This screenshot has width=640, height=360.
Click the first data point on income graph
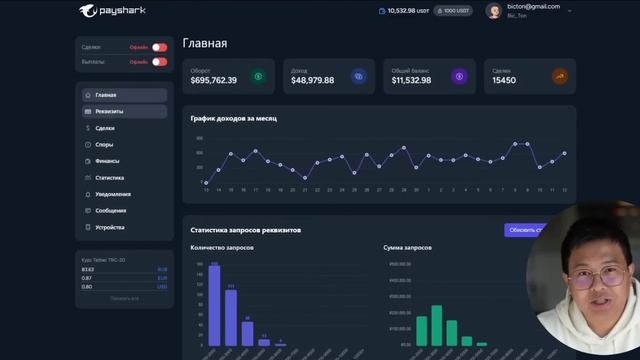(x=206, y=183)
